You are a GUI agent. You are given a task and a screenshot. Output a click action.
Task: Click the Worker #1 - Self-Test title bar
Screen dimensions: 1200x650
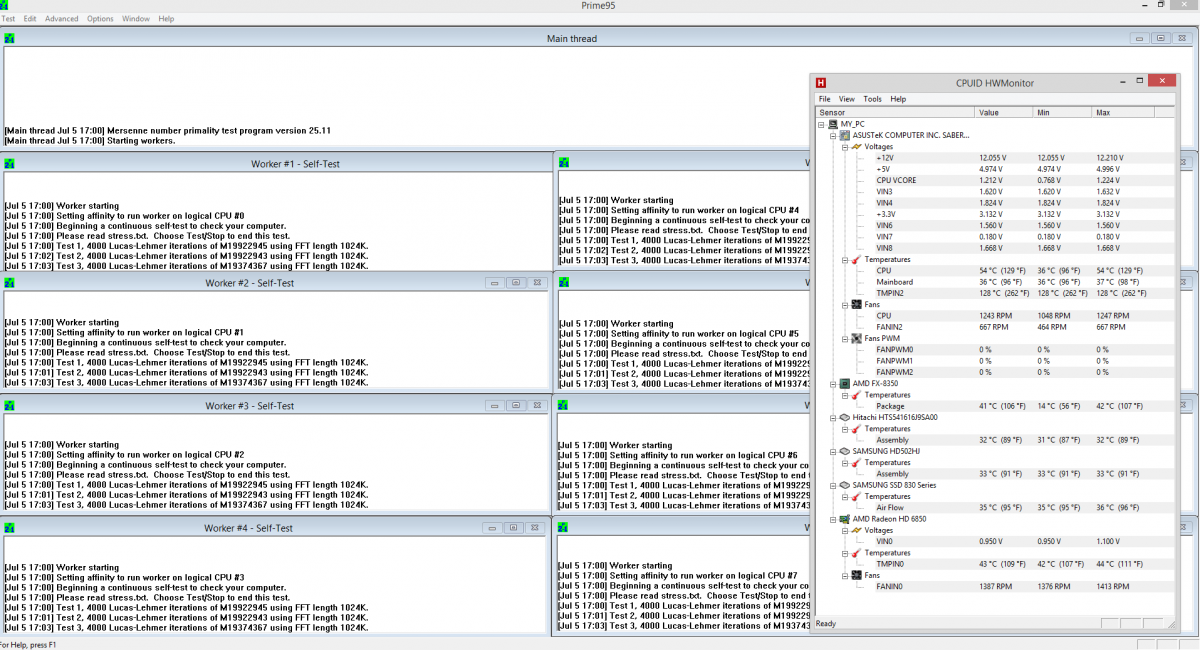tap(278, 163)
